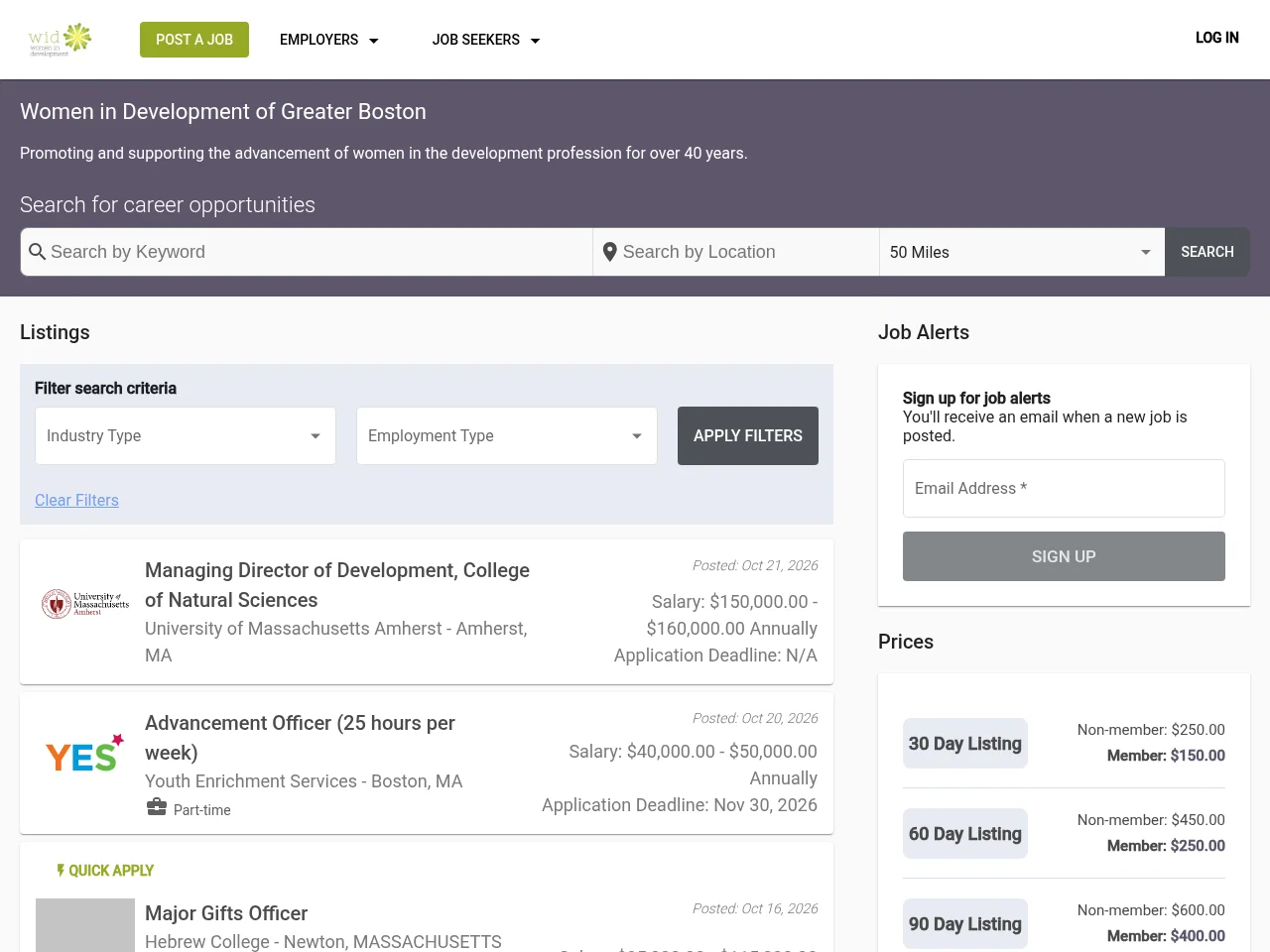This screenshot has height=952, width=1270.
Task: Click 'Application Deadline: N/A' text
Action: coord(715,655)
